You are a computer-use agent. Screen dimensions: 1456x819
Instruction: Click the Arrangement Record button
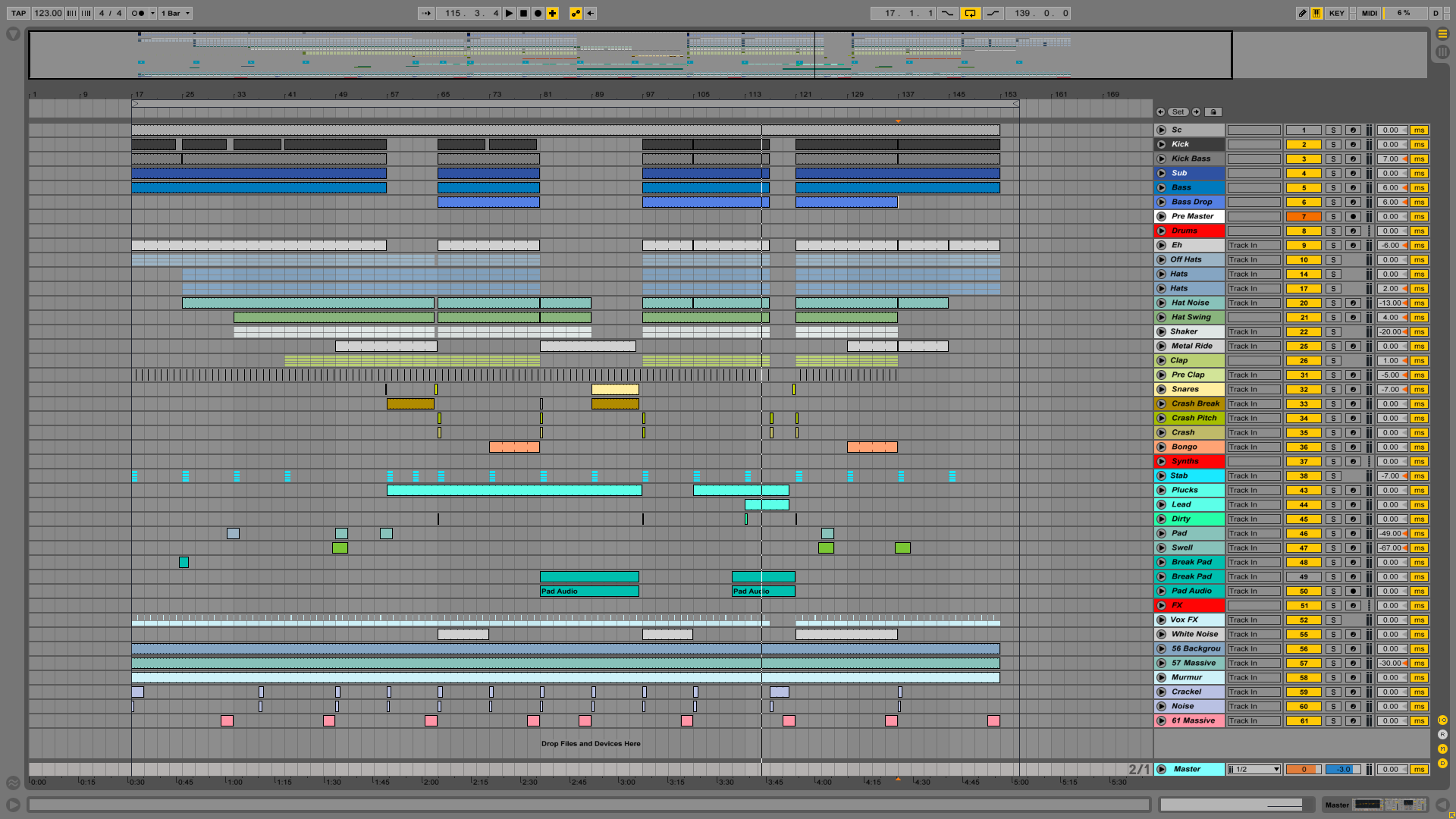[x=538, y=13]
